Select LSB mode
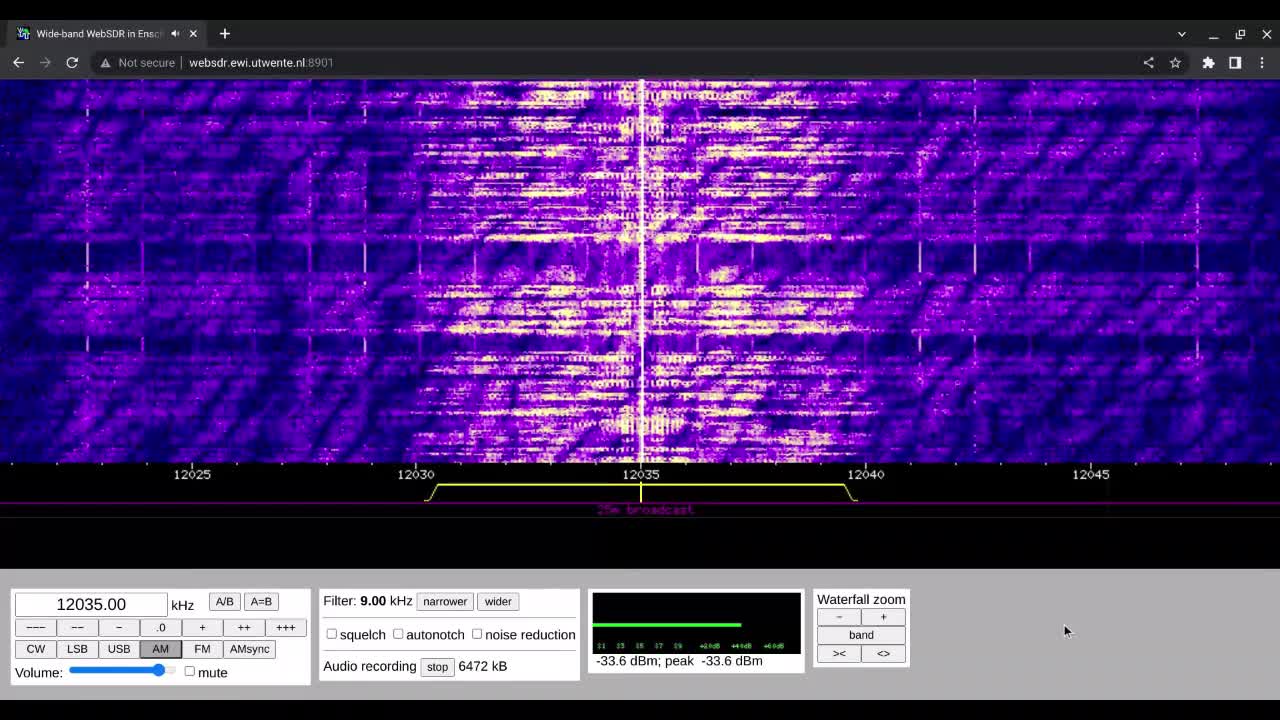 (x=77, y=649)
